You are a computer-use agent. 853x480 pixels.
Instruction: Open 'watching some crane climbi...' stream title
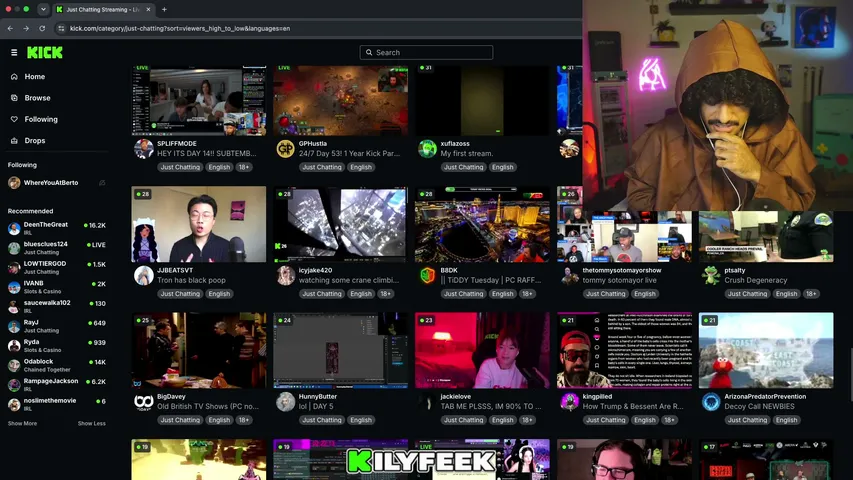pyautogui.click(x=349, y=280)
